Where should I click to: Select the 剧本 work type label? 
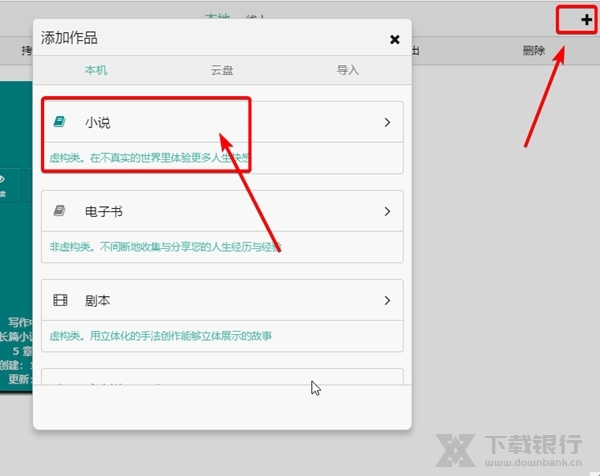click(x=98, y=300)
